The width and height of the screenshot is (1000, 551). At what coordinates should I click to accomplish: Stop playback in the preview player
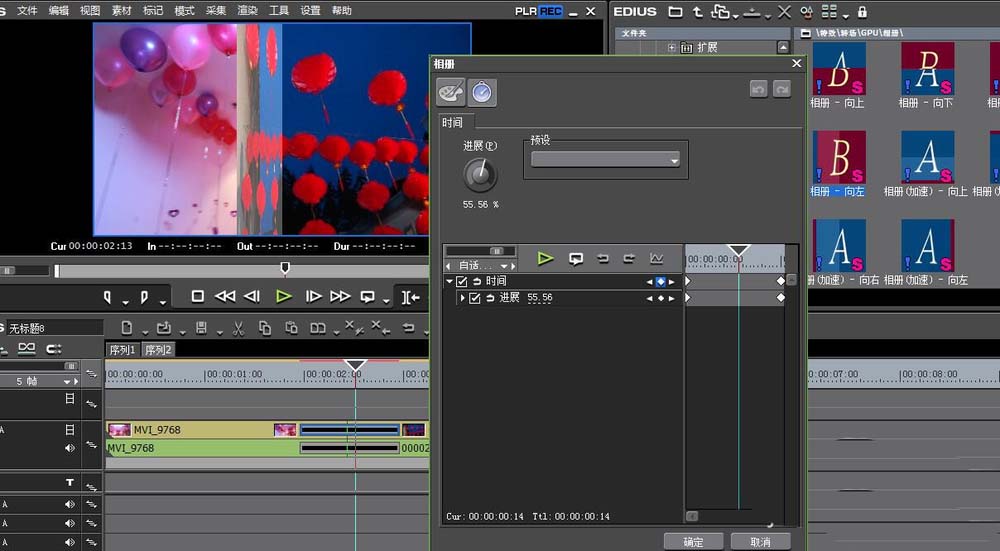tap(198, 297)
